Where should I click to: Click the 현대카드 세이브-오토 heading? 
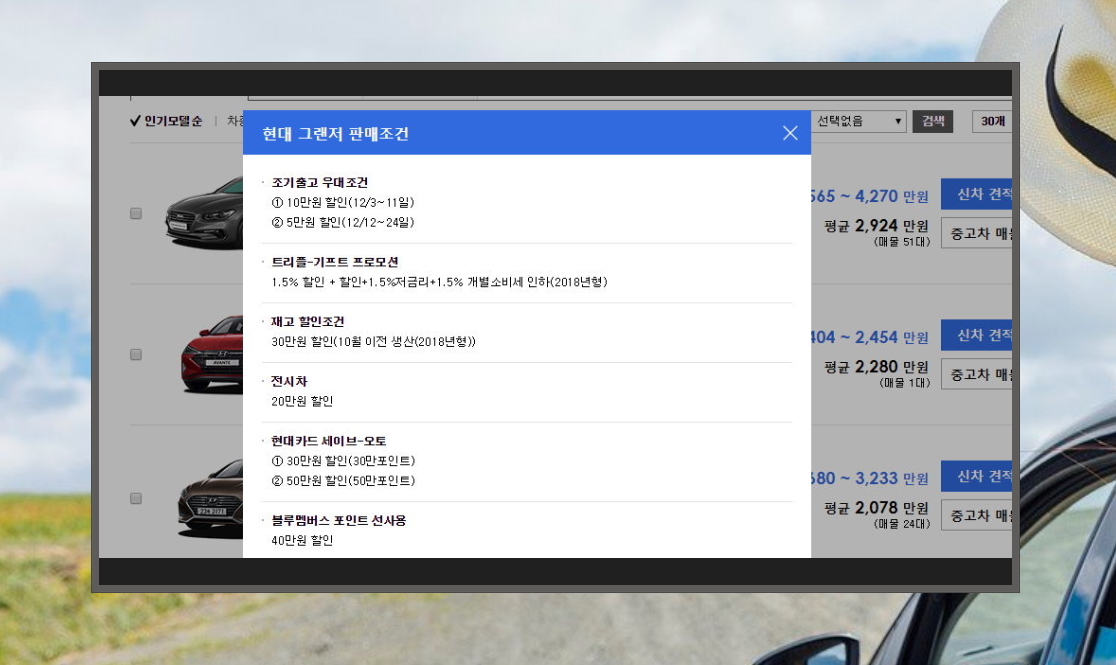tap(329, 441)
